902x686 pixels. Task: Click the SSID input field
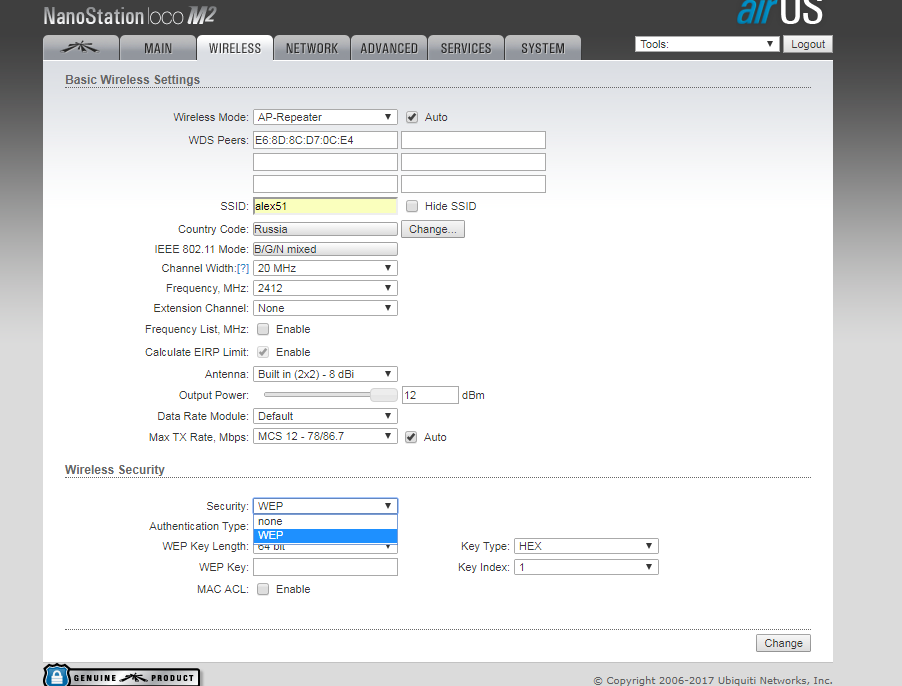[x=325, y=206]
